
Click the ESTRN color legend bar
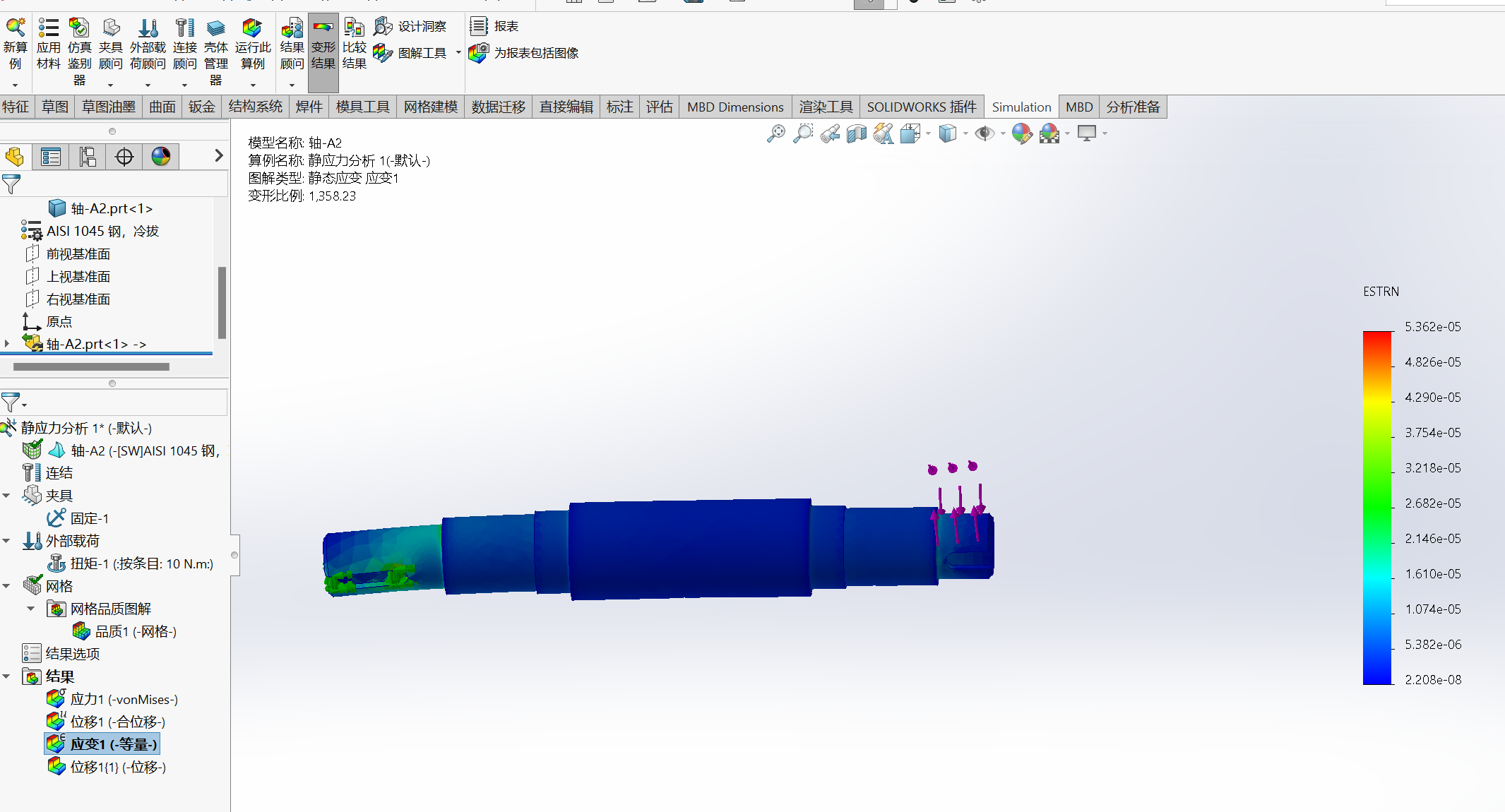pos(1376,507)
